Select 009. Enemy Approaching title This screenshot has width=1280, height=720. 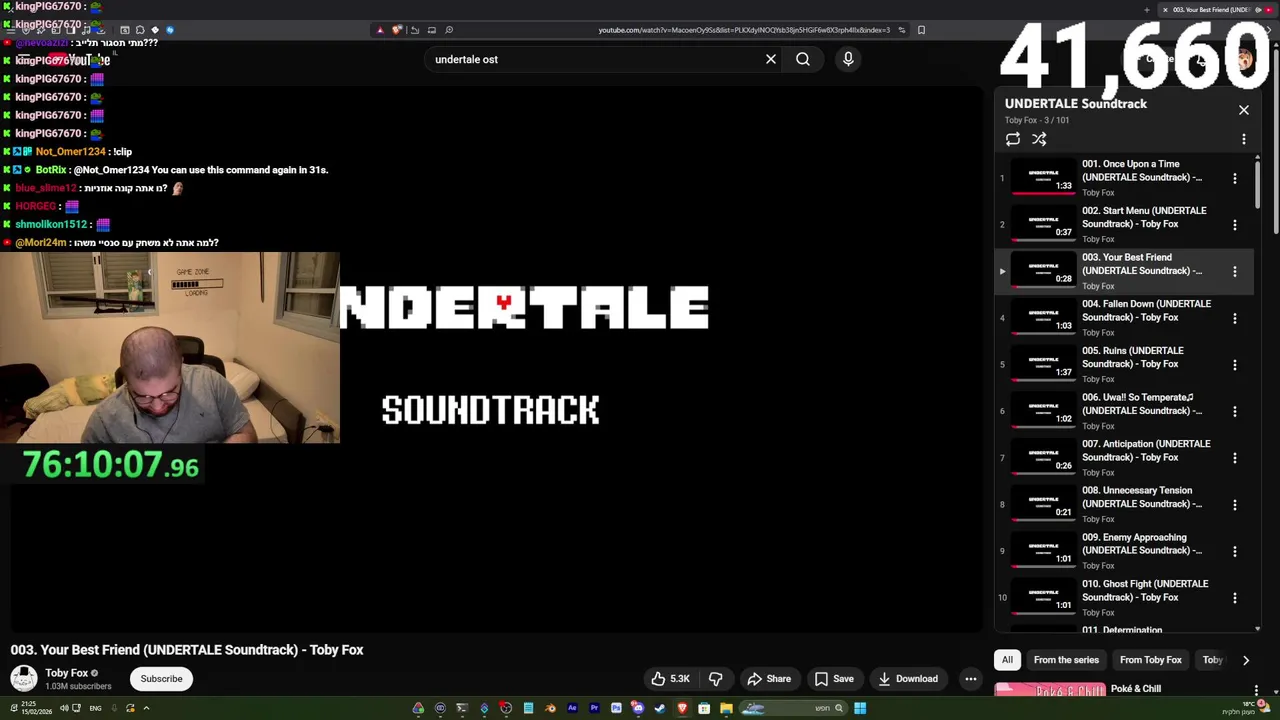1142,544
